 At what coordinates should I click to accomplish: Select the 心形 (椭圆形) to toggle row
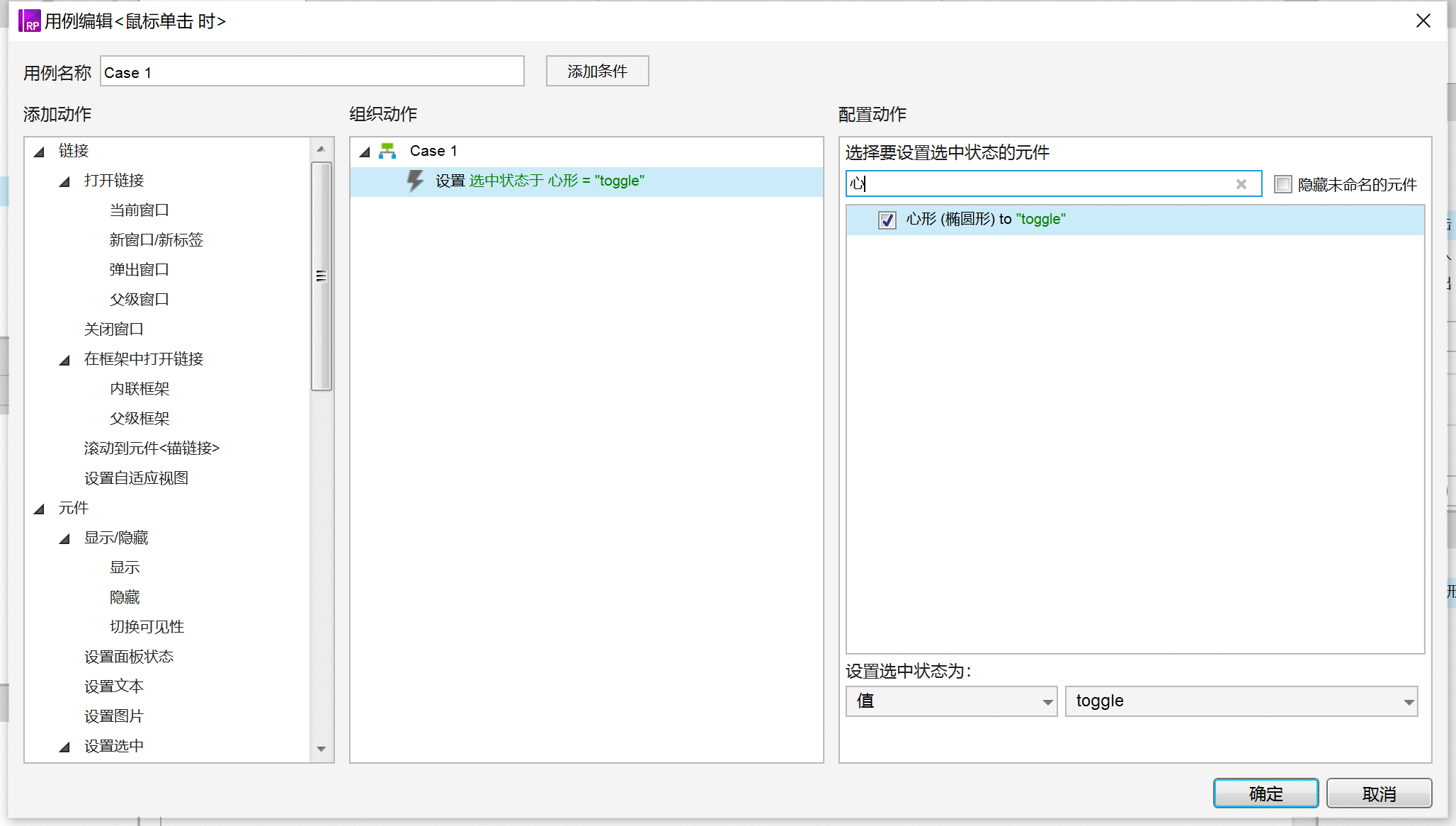point(1135,220)
